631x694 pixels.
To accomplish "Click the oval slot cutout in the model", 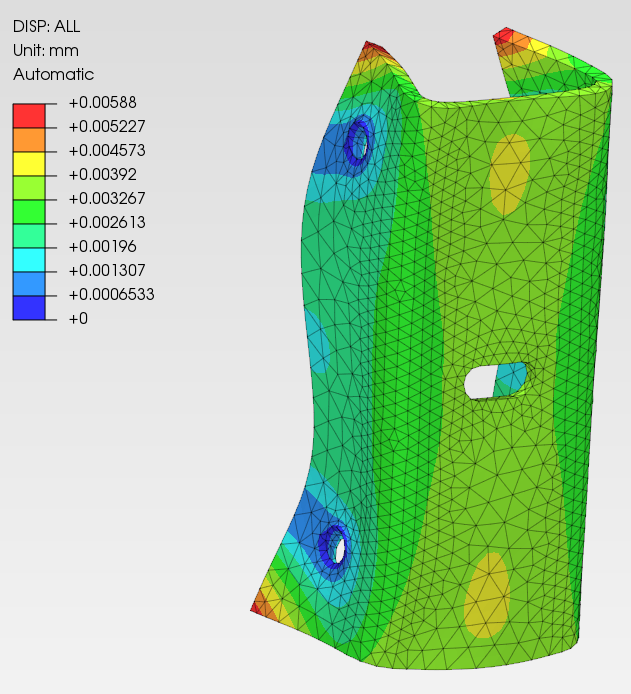I will (496, 381).
